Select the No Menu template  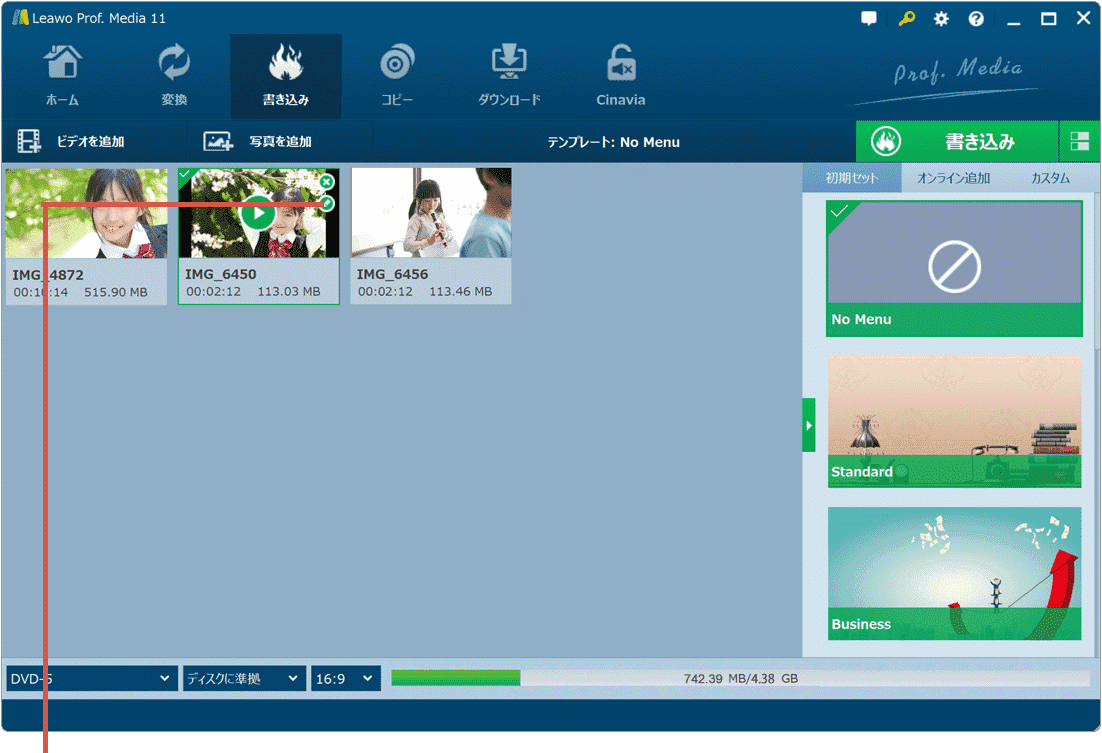[x=954, y=268]
